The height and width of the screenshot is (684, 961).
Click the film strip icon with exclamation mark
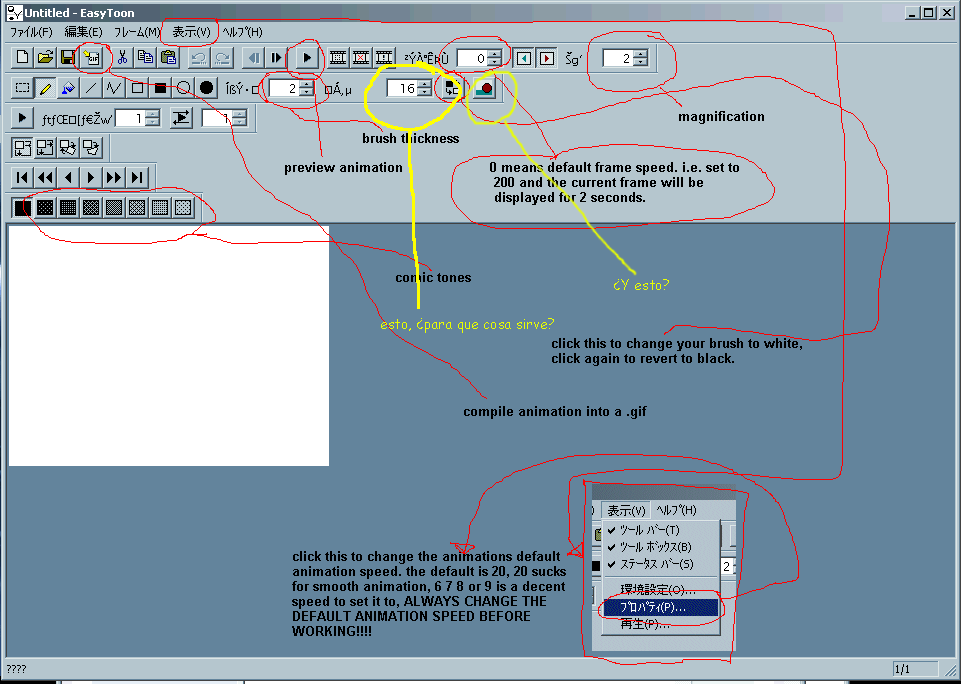click(384, 58)
